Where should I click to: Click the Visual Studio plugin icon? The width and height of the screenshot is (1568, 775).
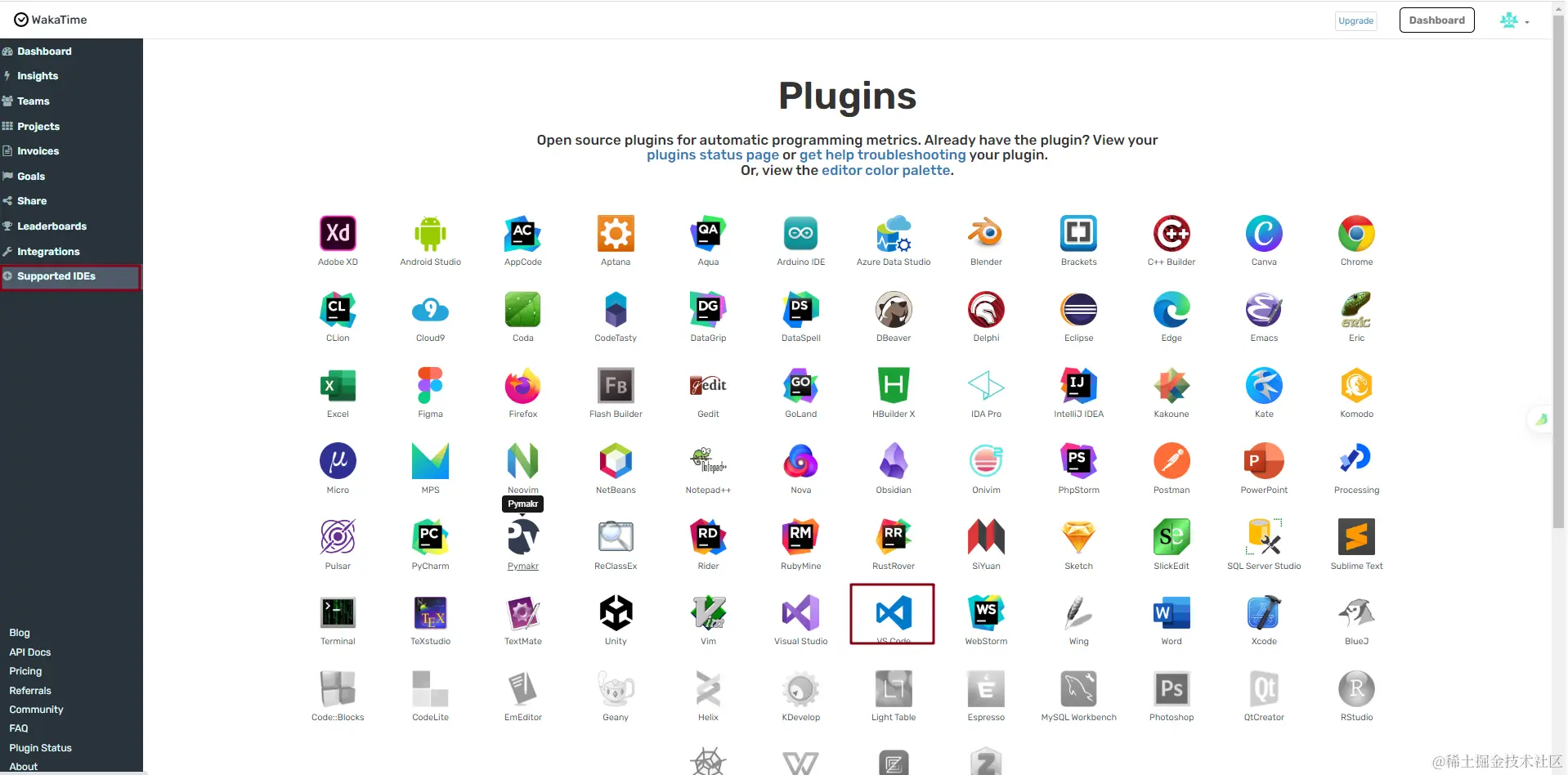coord(801,613)
